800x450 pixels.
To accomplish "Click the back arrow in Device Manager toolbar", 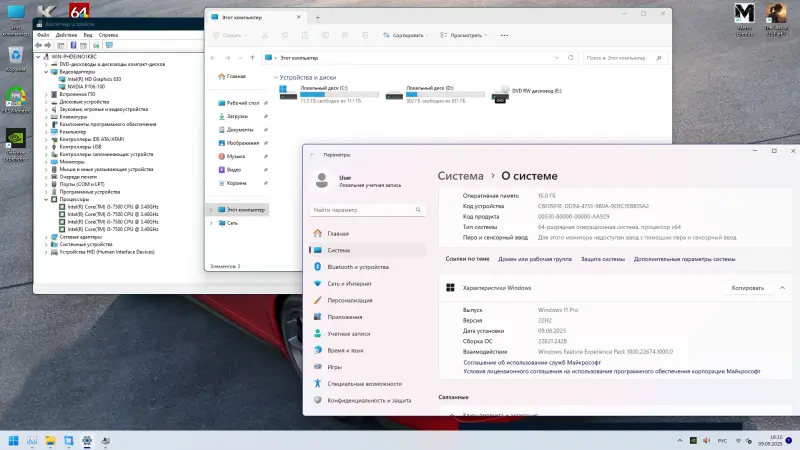I will [x=39, y=45].
